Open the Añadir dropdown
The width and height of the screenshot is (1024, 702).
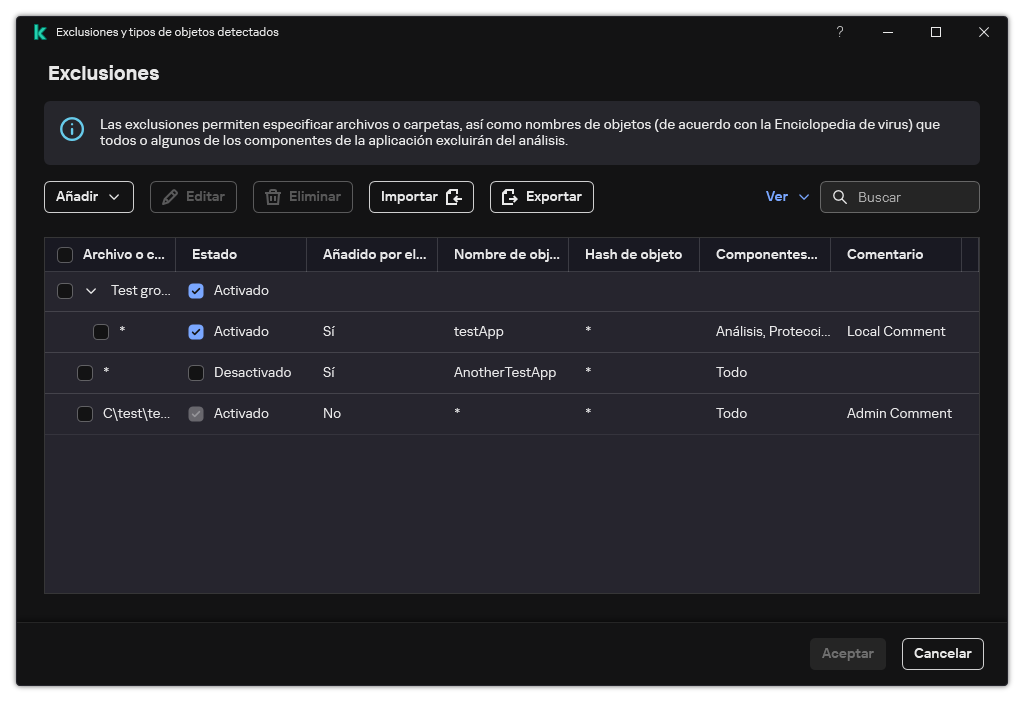[88, 197]
